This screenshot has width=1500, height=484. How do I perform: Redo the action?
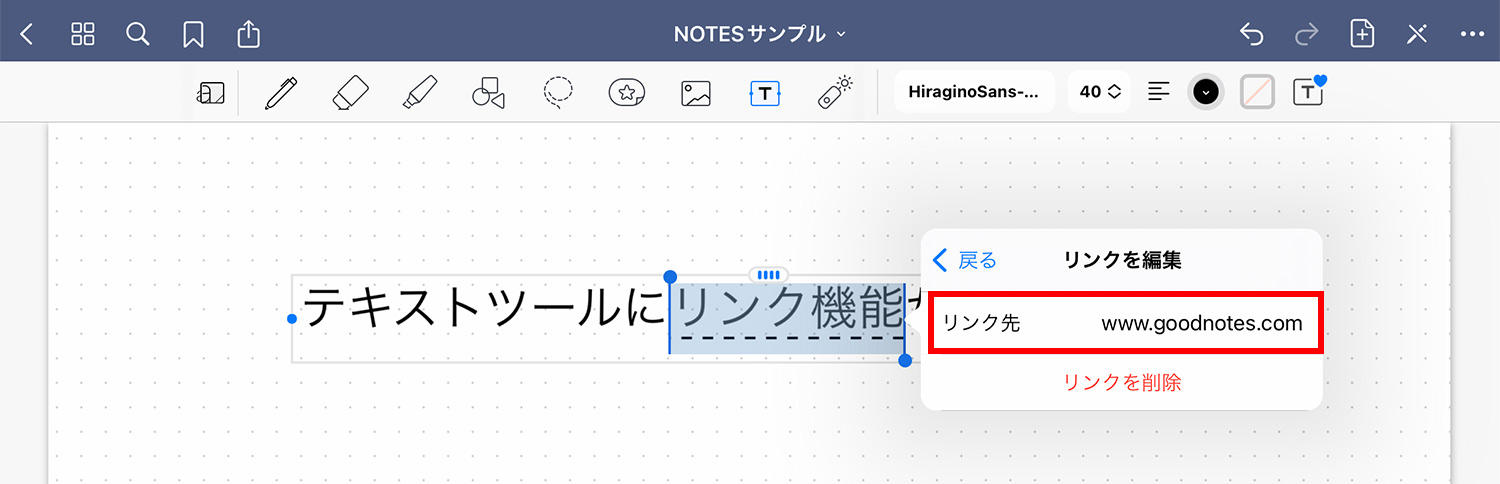1306,34
